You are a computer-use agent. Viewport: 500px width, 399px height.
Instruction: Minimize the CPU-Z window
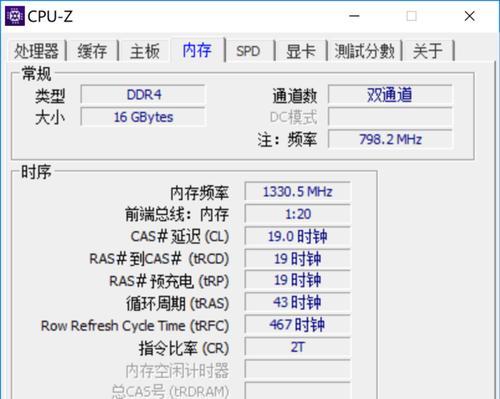pyautogui.click(x=354, y=16)
